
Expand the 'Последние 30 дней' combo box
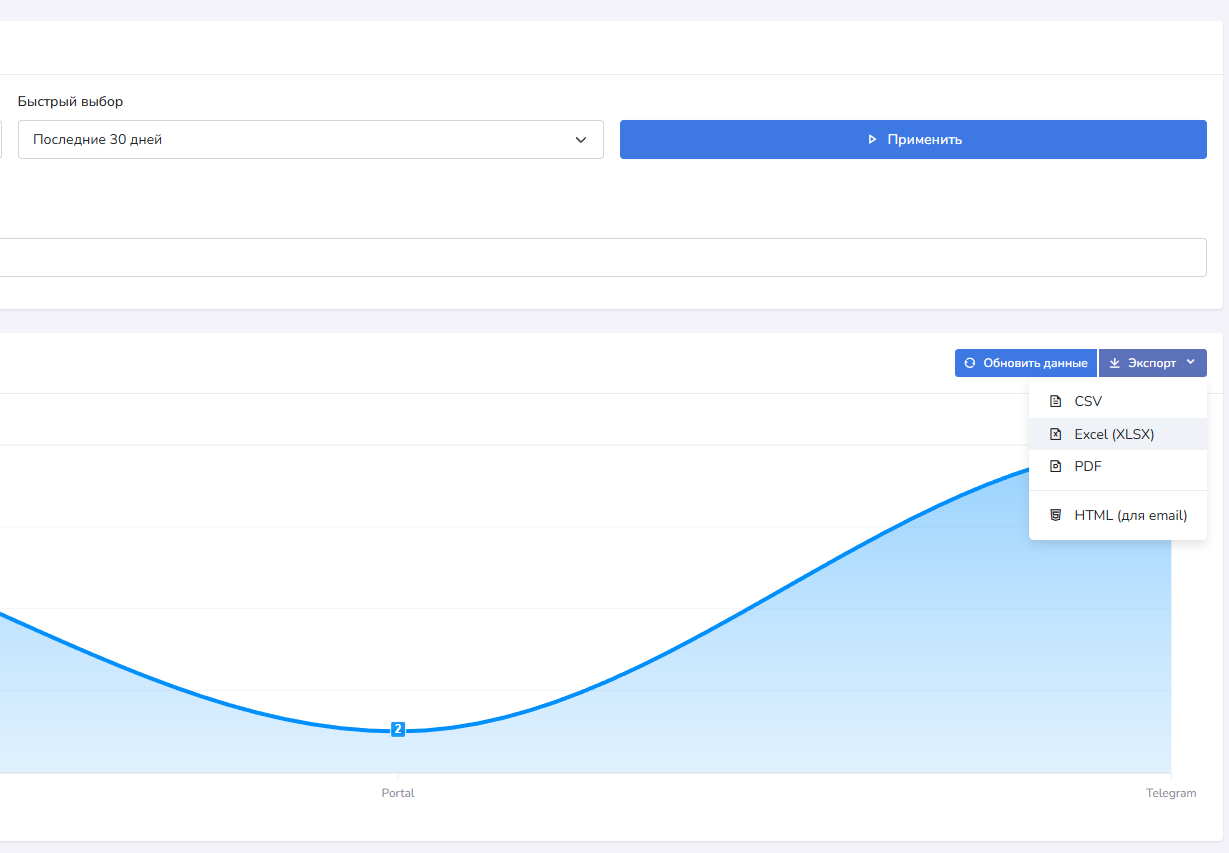300,140
